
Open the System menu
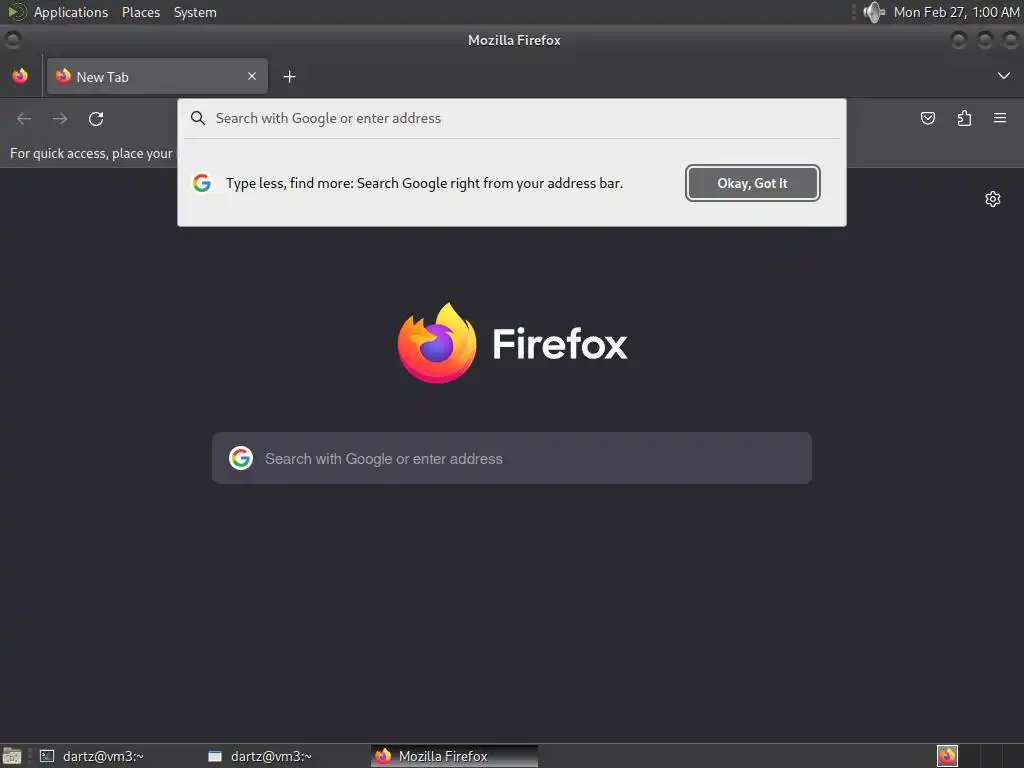point(195,12)
